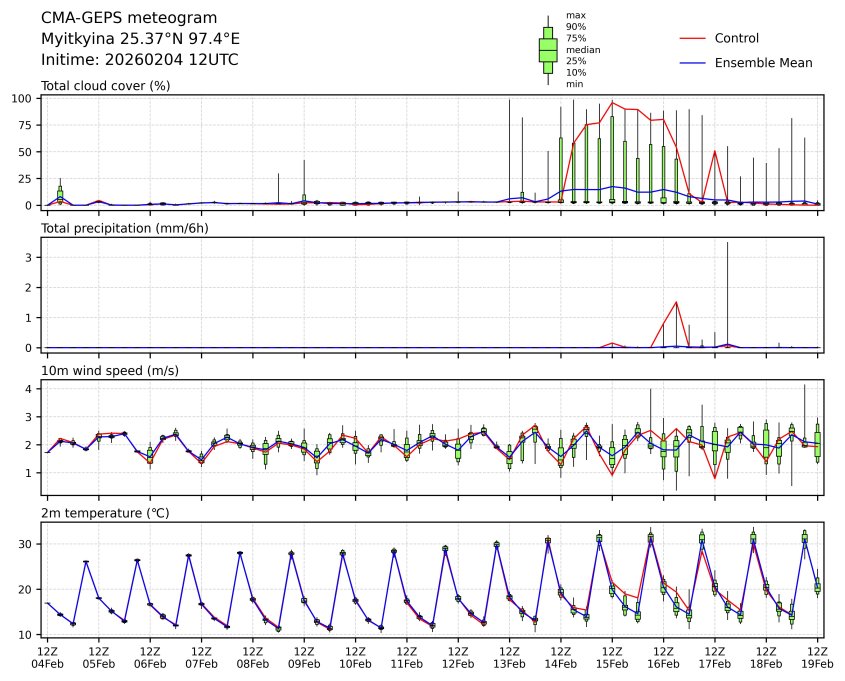Click the green box-plot legend icon
845x681 pixels.
click(548, 49)
